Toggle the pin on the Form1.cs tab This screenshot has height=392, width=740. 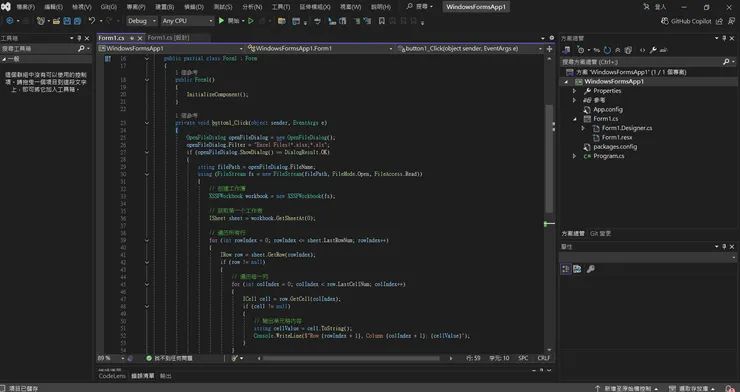pos(132,38)
